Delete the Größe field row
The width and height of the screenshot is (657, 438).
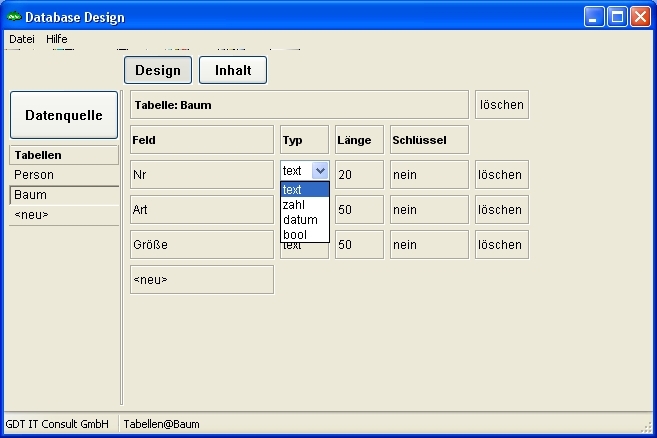pyautogui.click(x=501, y=245)
